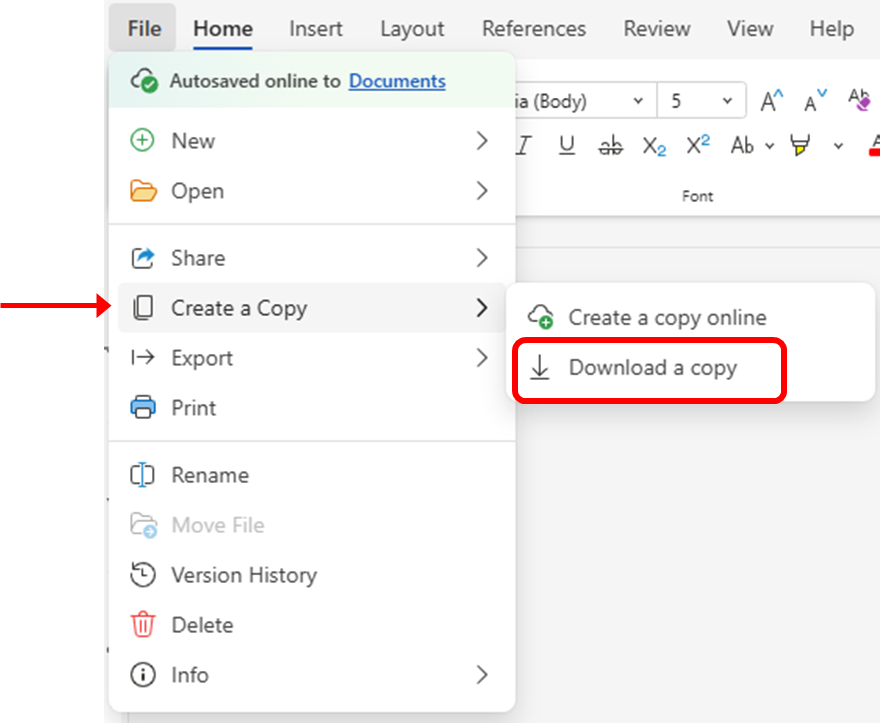
Task: Expand the Create a Copy chevron
Action: pyautogui.click(x=482, y=308)
